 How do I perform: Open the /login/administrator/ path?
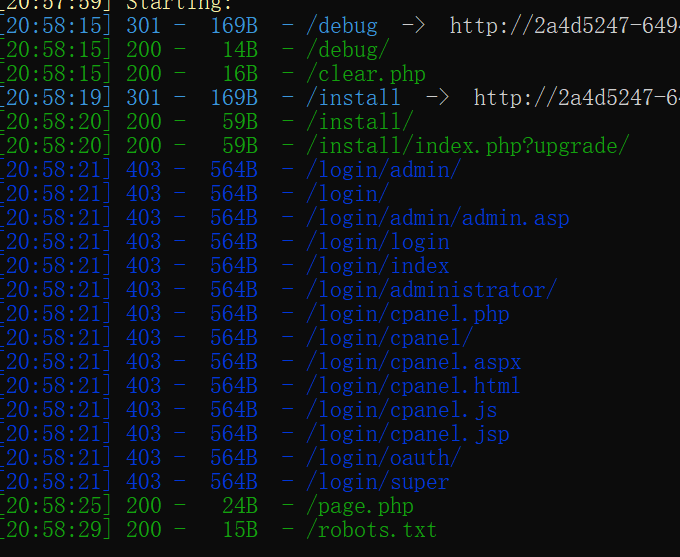pyautogui.click(x=431, y=290)
